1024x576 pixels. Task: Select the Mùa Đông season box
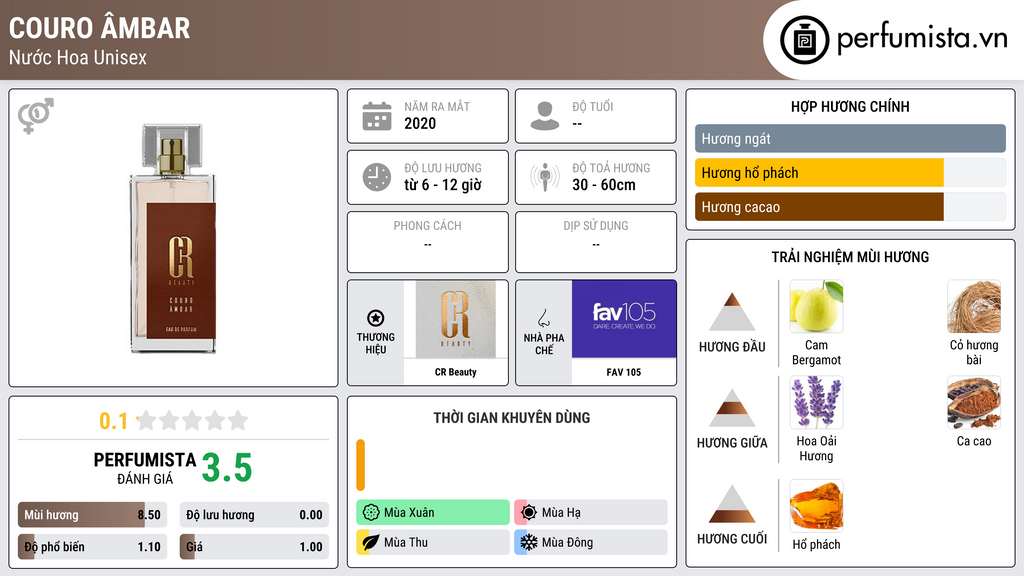click(591, 542)
